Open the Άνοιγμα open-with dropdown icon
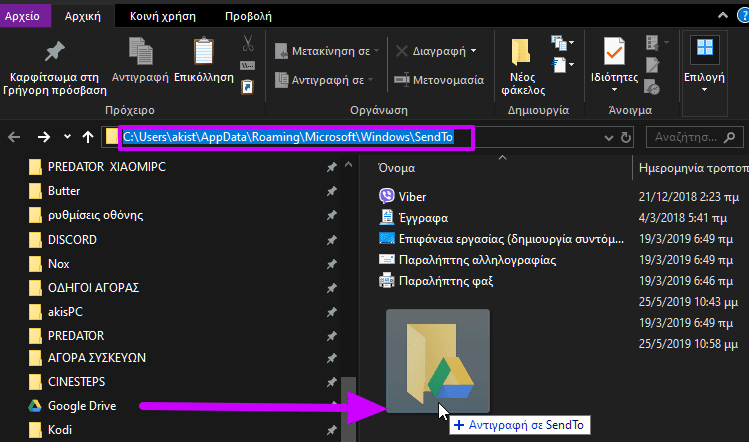 pos(657,43)
